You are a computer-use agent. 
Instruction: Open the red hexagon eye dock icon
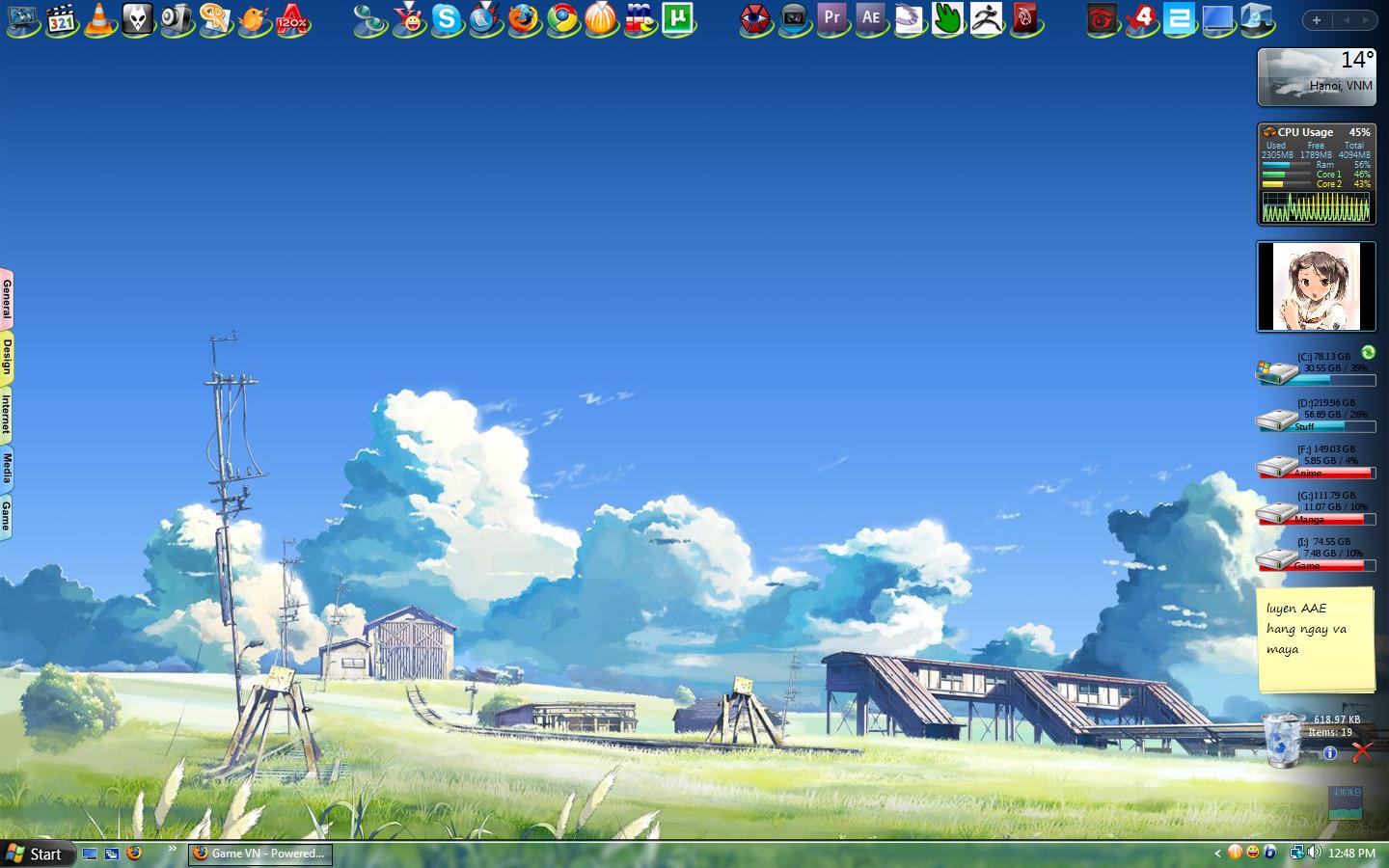pyautogui.click(x=756, y=19)
